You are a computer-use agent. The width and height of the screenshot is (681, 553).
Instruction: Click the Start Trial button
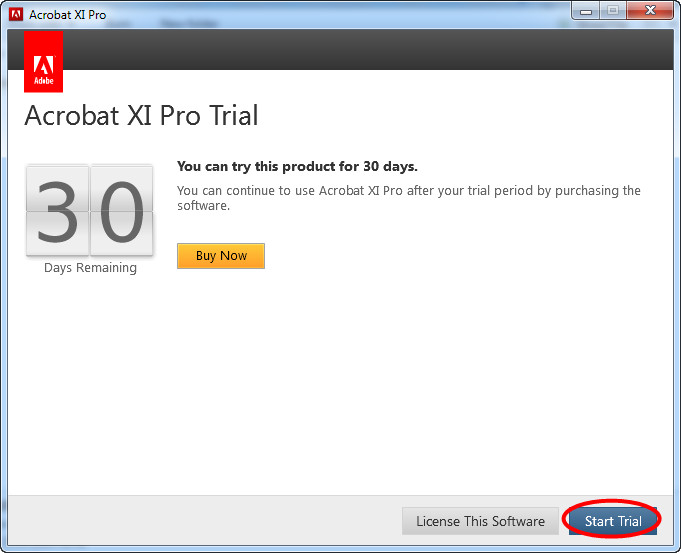tap(612, 520)
